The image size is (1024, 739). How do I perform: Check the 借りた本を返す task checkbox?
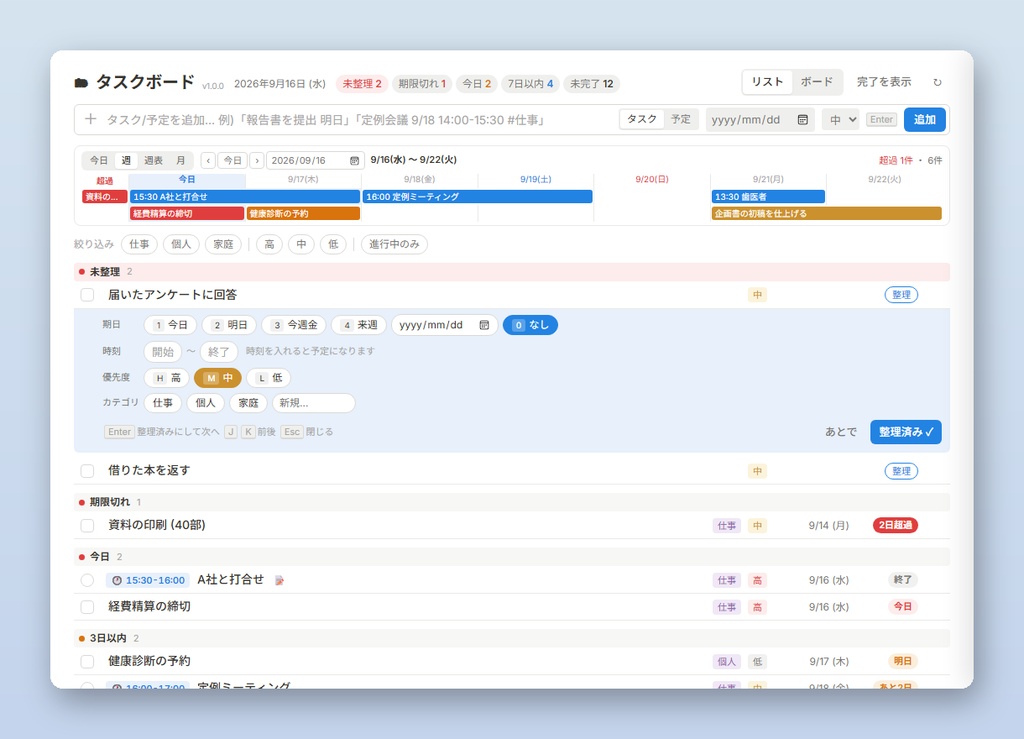[x=88, y=471]
